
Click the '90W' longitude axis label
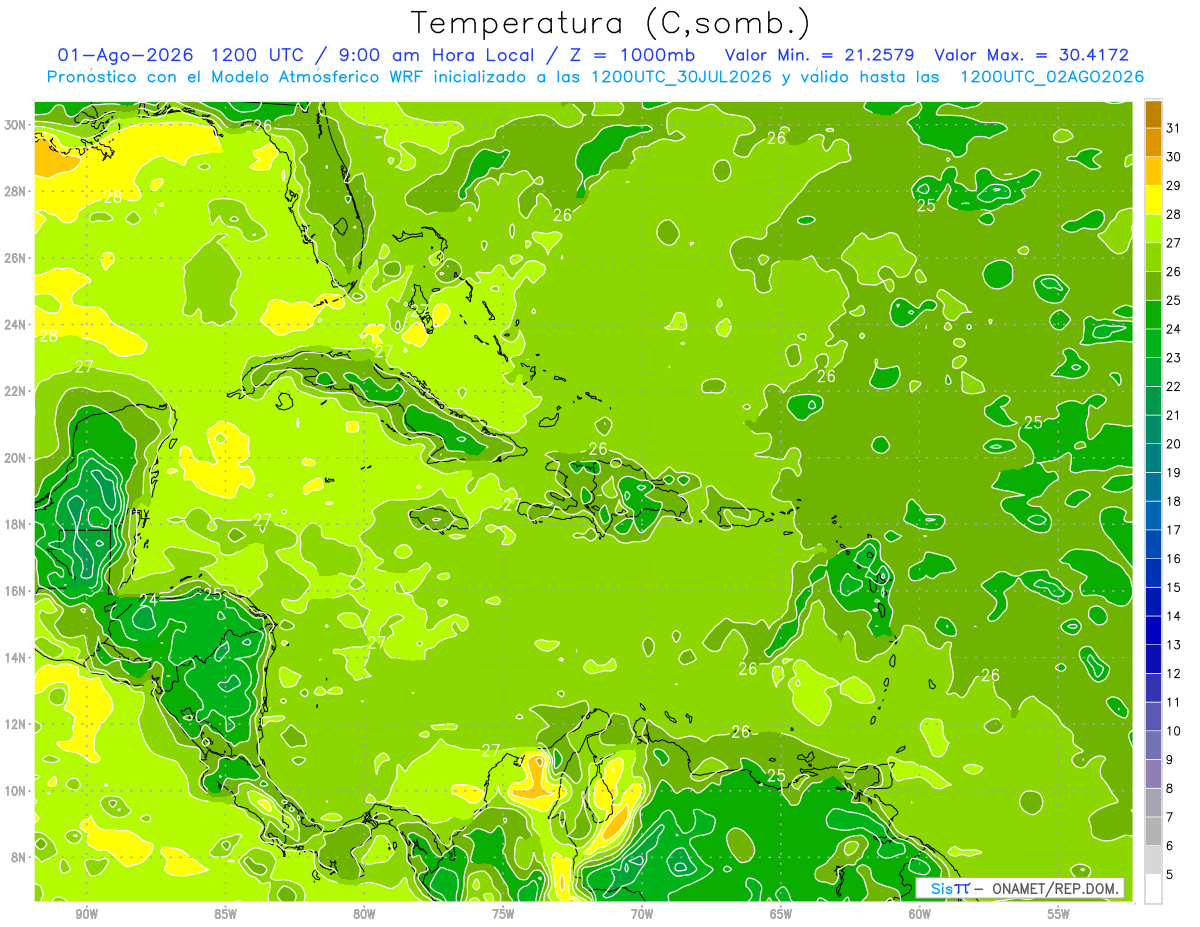86,914
